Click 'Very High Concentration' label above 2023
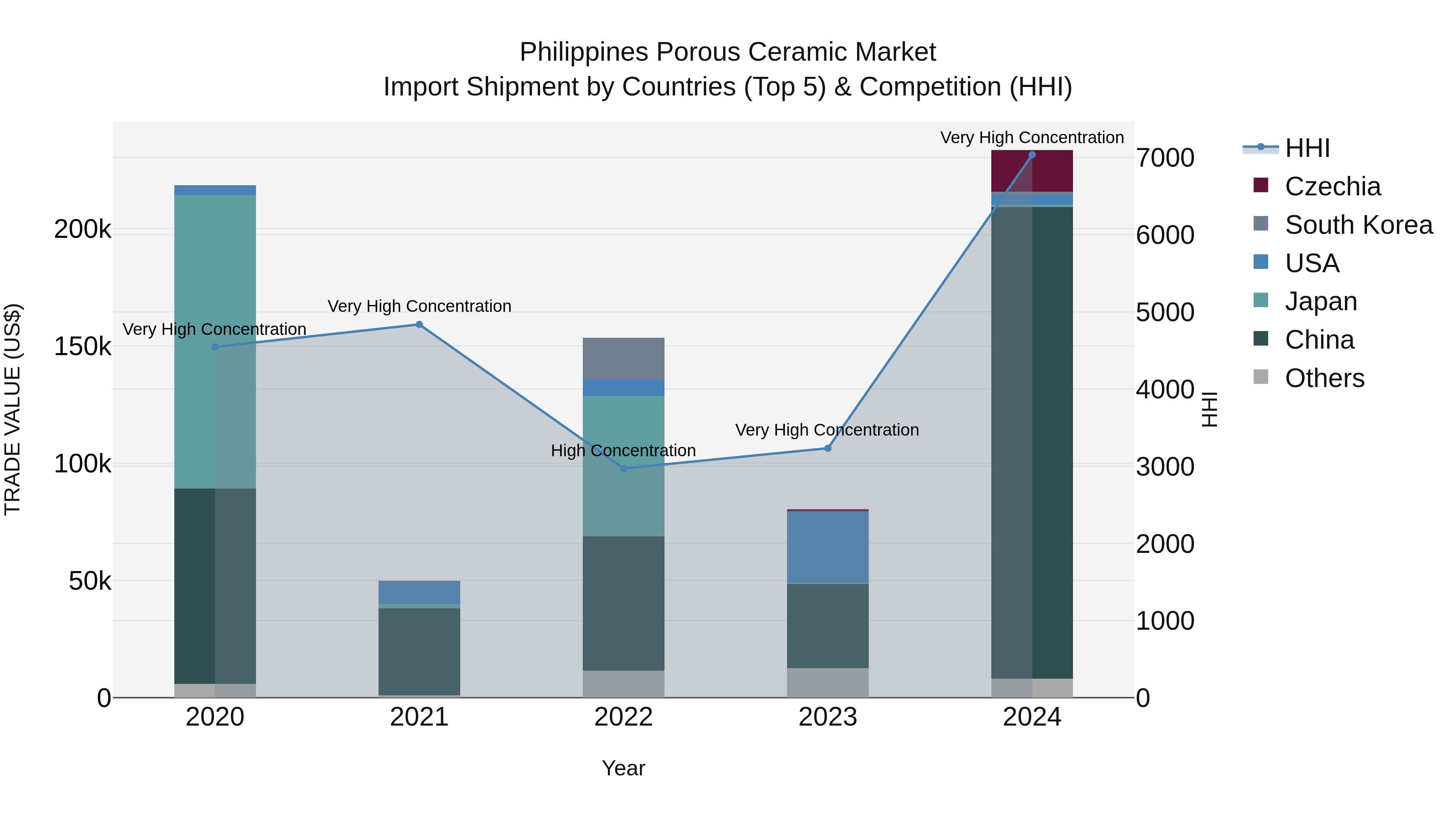 point(827,430)
